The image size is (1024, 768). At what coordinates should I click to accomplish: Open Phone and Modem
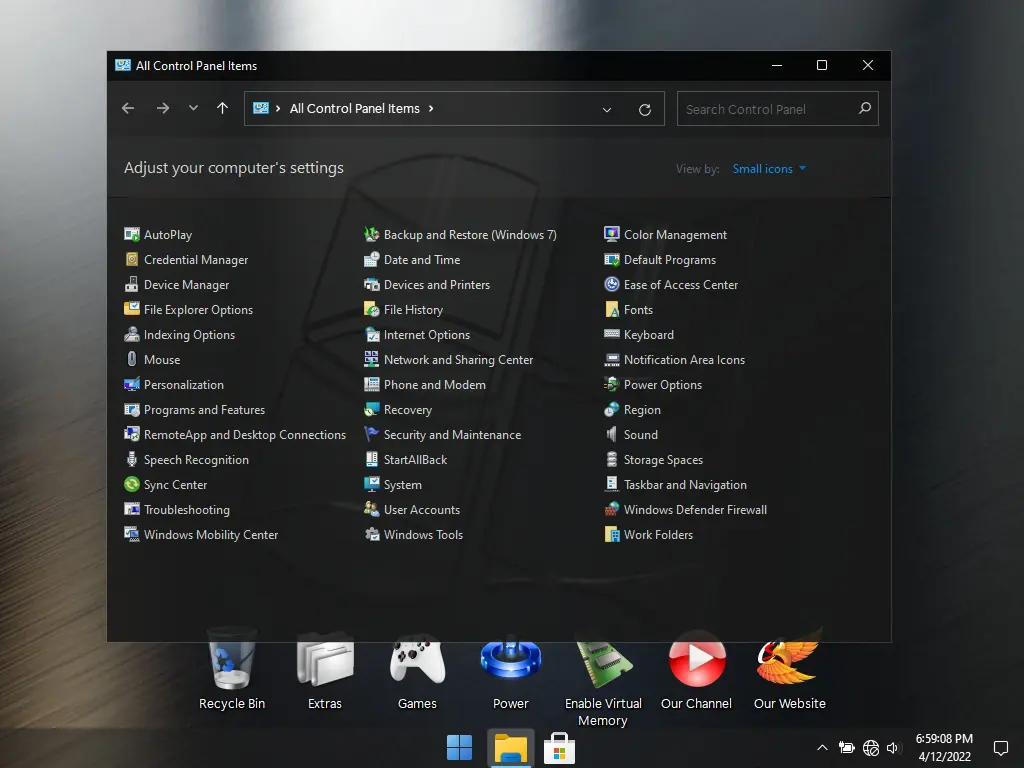[x=425, y=385]
